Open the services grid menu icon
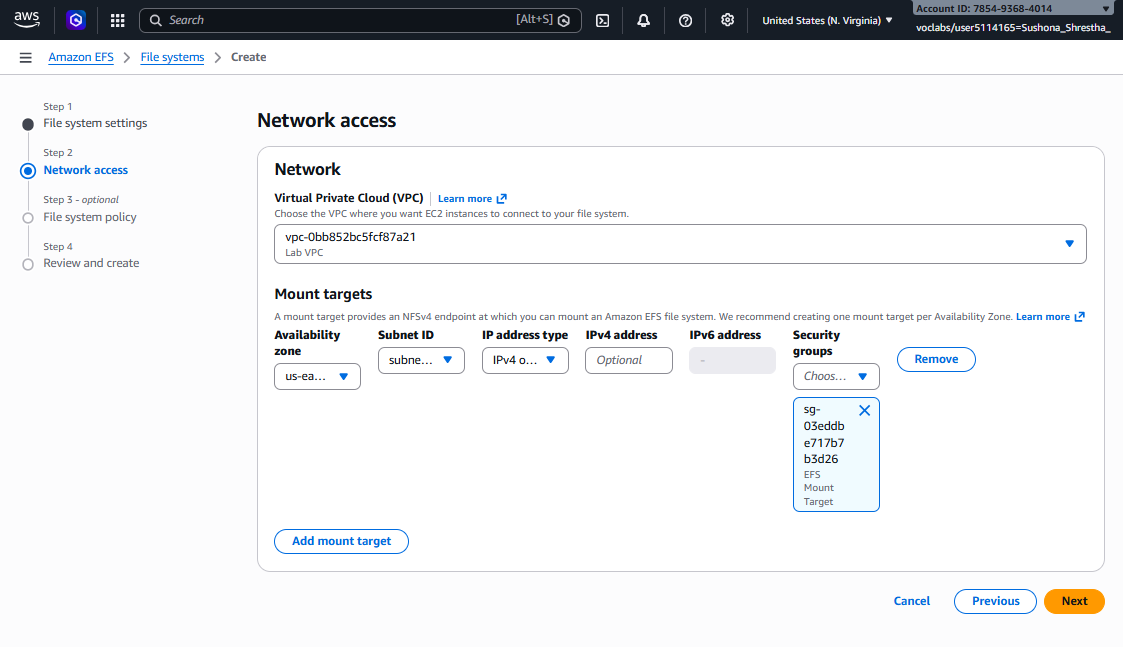 pyautogui.click(x=117, y=20)
